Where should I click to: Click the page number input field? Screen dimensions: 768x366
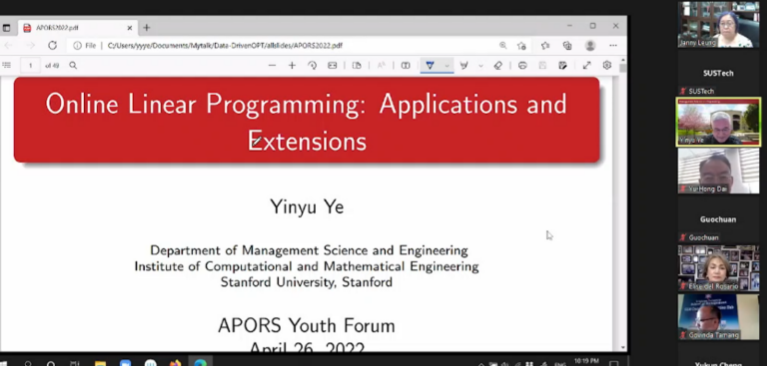pyautogui.click(x=30, y=65)
